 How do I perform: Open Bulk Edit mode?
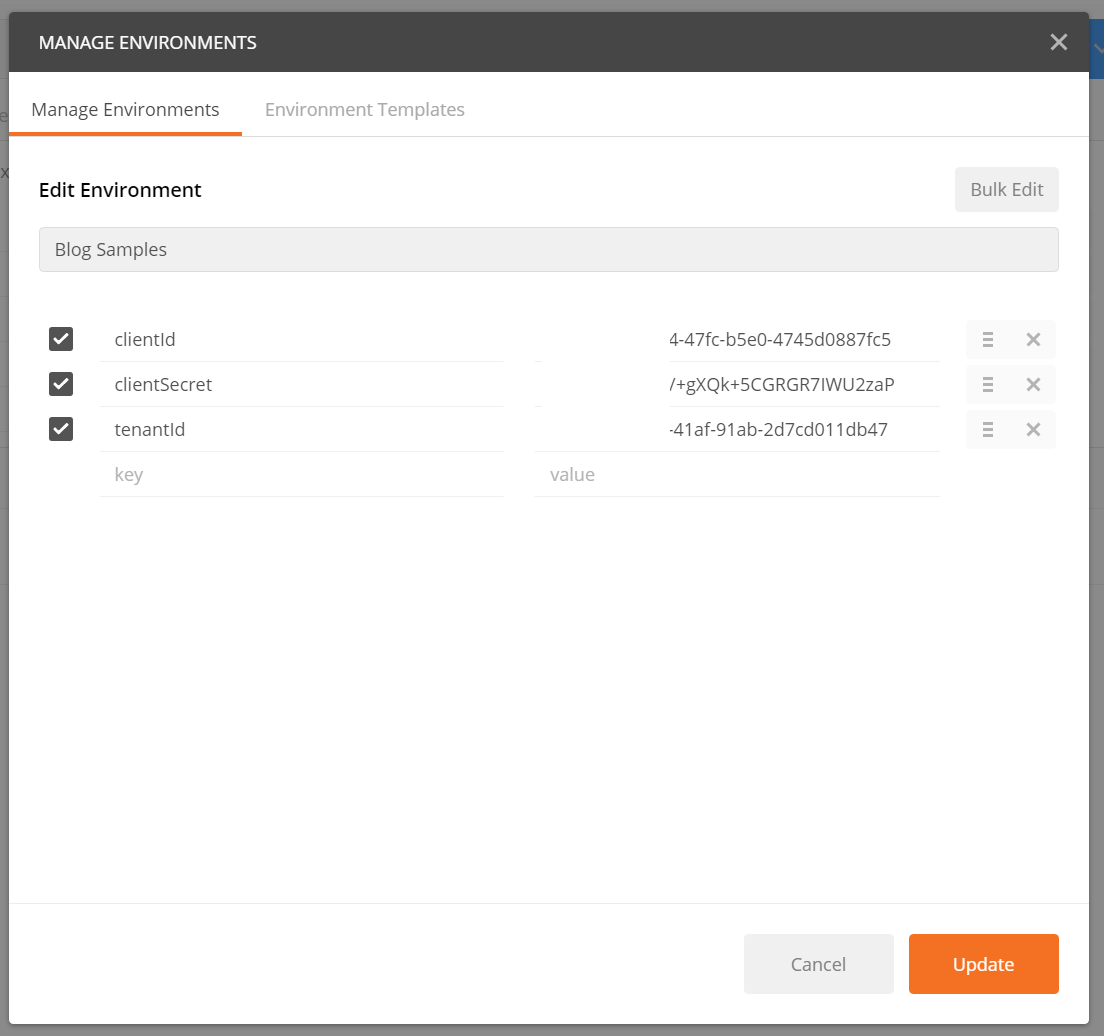tap(1006, 190)
